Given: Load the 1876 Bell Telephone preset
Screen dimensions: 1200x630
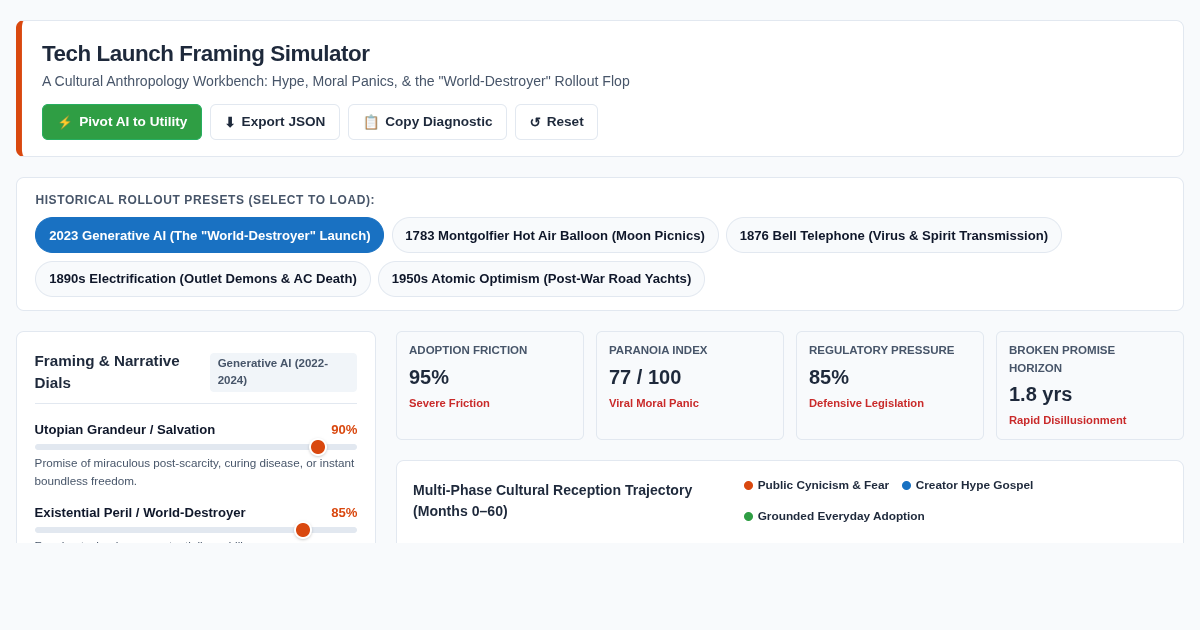Looking at the screenshot, I should (894, 235).
